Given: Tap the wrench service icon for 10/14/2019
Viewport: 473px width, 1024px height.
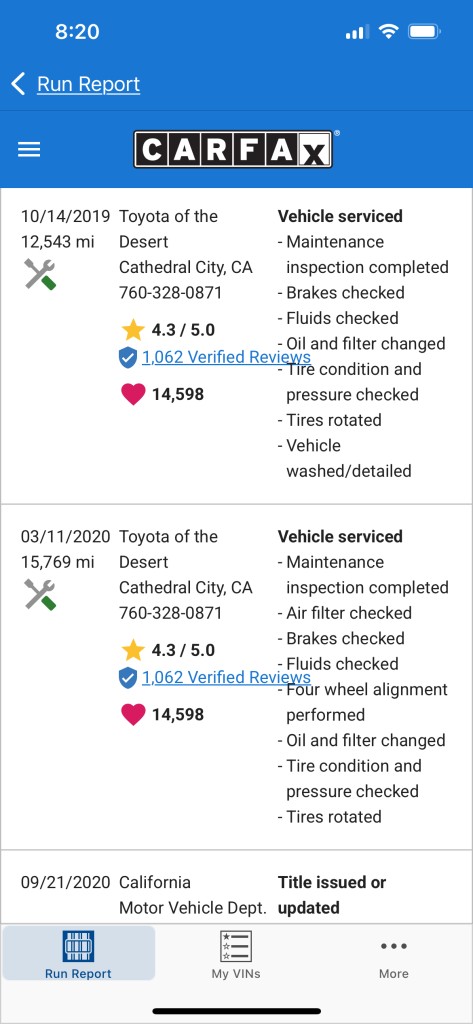Looking at the screenshot, I should click(x=41, y=274).
